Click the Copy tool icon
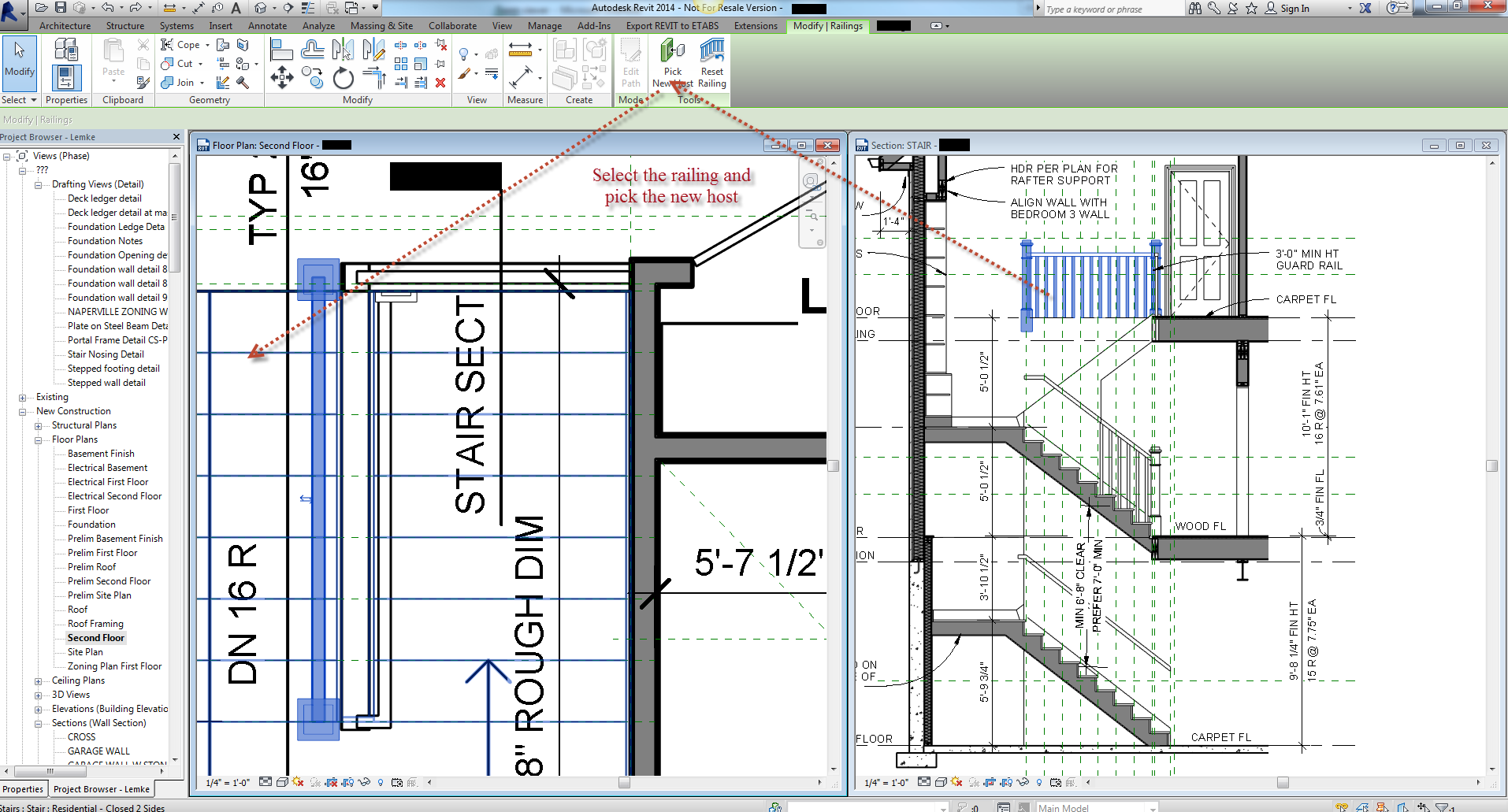1508x812 pixels. (x=311, y=78)
